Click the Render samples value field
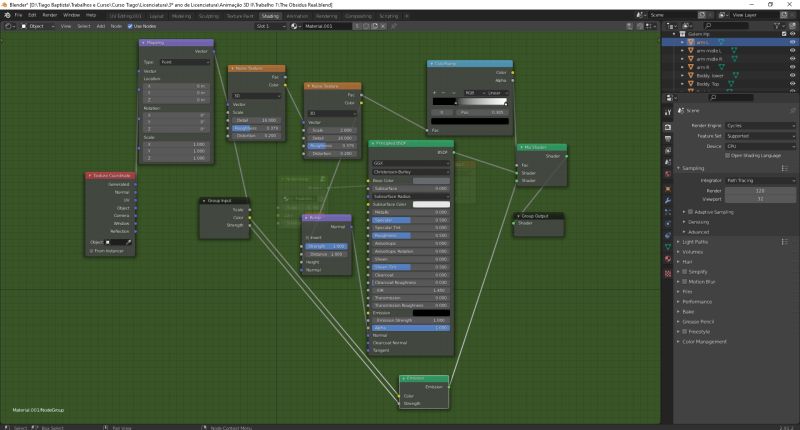The width and height of the screenshot is (800, 430). coord(760,191)
